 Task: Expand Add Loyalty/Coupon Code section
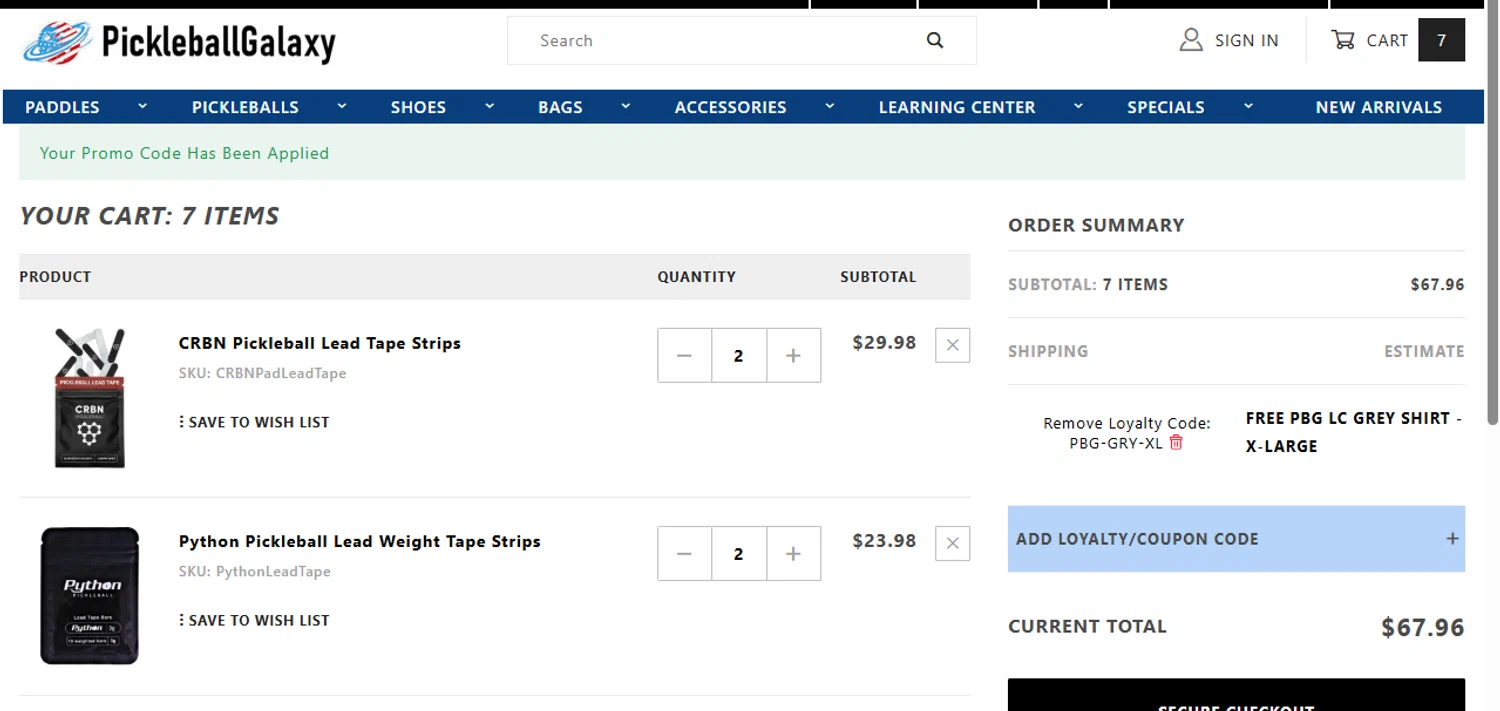tap(1236, 539)
